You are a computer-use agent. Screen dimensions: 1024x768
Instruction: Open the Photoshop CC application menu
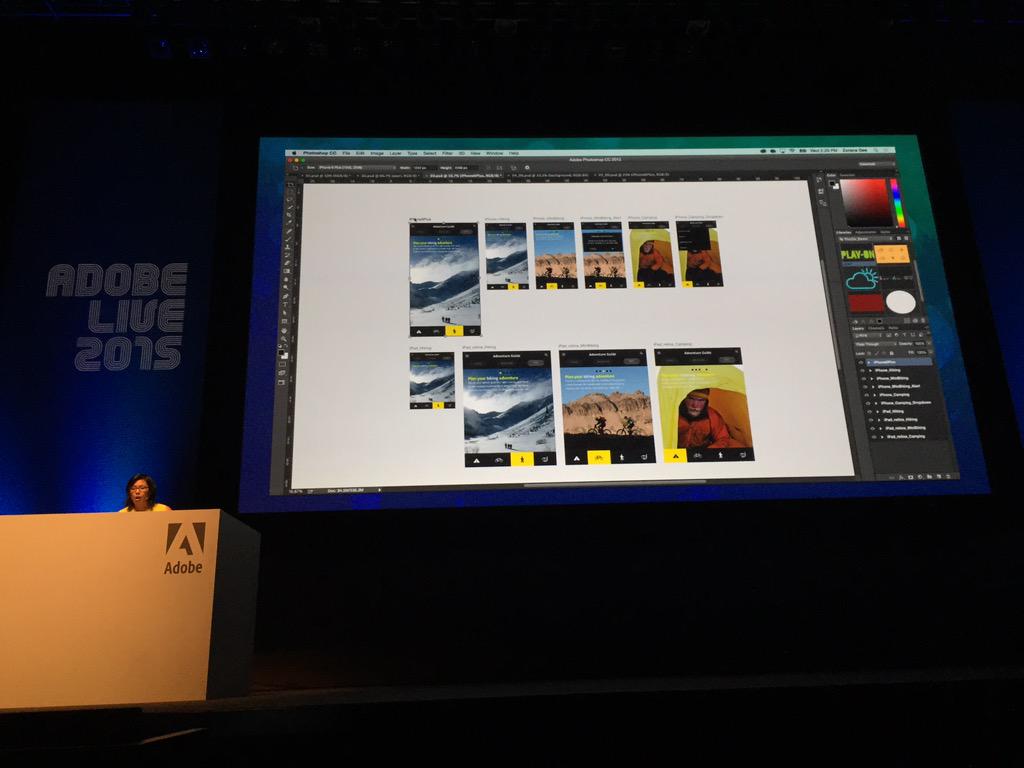click(319, 153)
